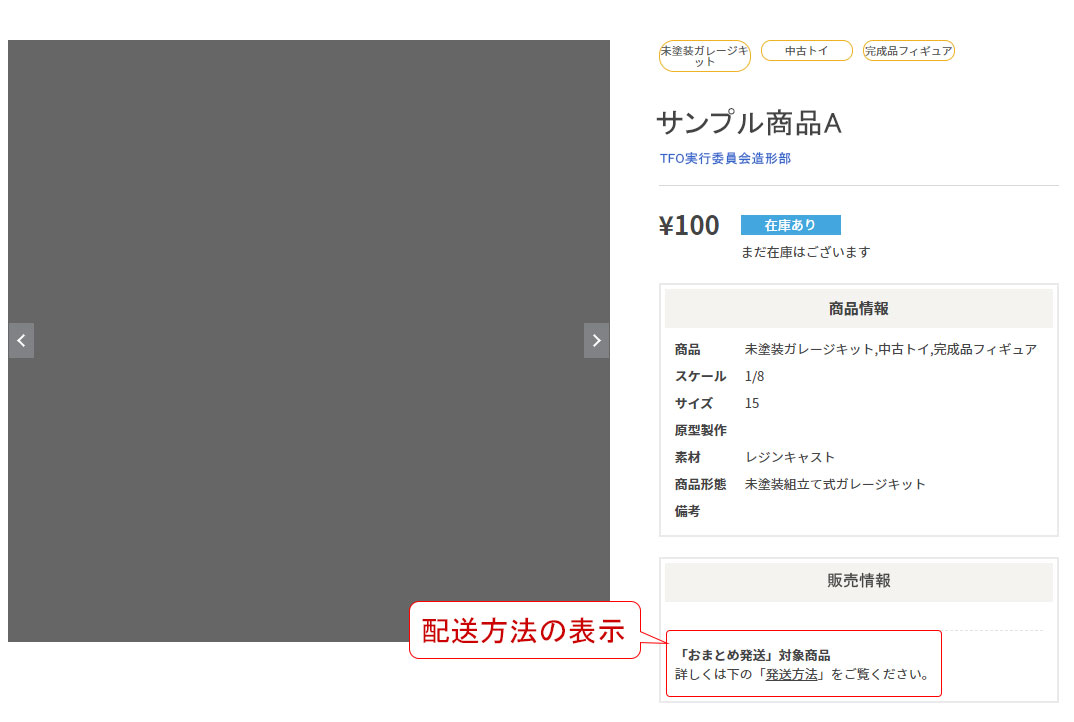Click the blue 在庫あり stock badge

tap(790, 225)
